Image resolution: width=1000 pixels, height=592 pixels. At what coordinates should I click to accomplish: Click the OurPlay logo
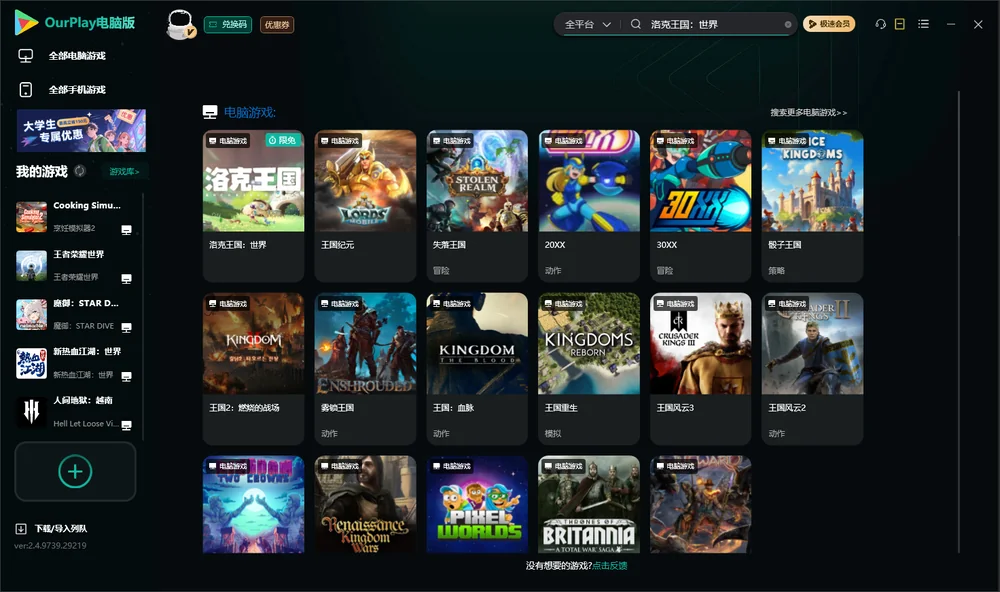click(x=74, y=23)
